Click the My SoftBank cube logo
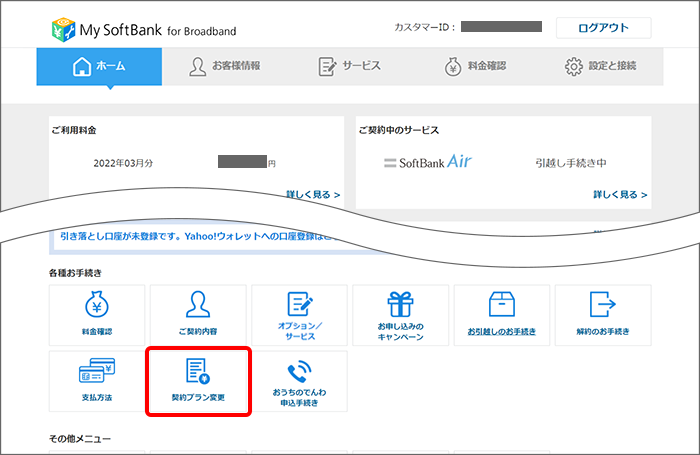This screenshot has width=700, height=455. point(63,30)
